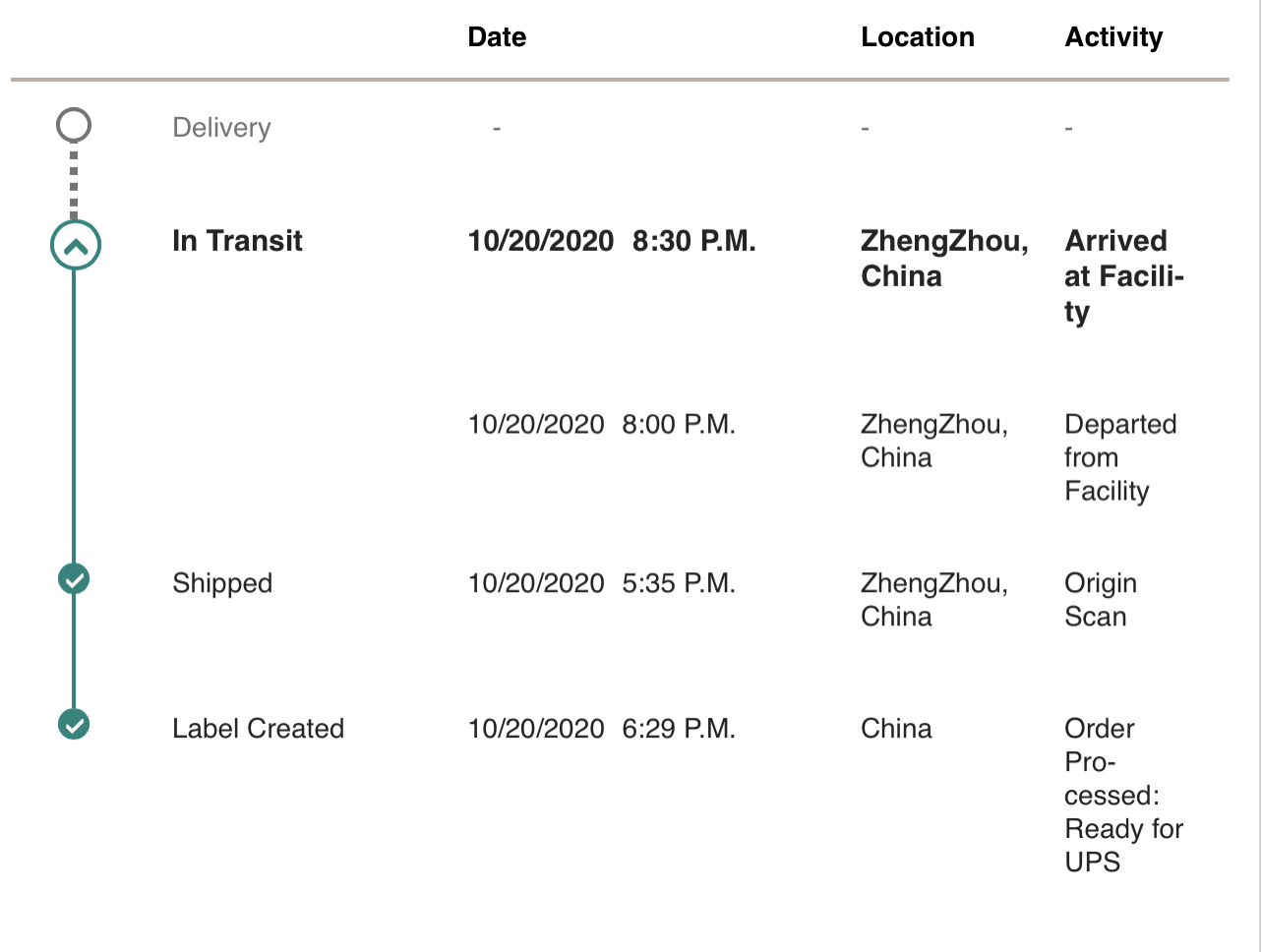This screenshot has height=952, width=1262.
Task: Click the empty Delivery status circle
Action: point(74,125)
